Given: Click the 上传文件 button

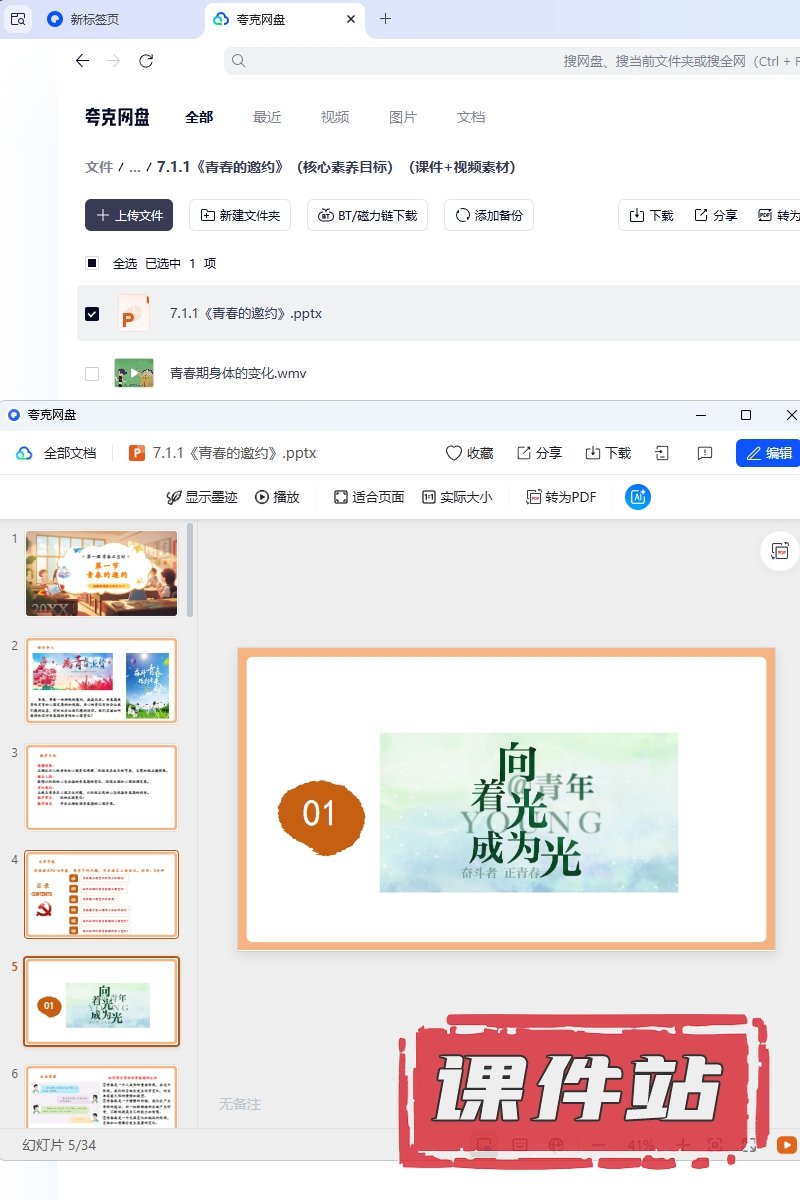Looking at the screenshot, I should click(x=129, y=215).
